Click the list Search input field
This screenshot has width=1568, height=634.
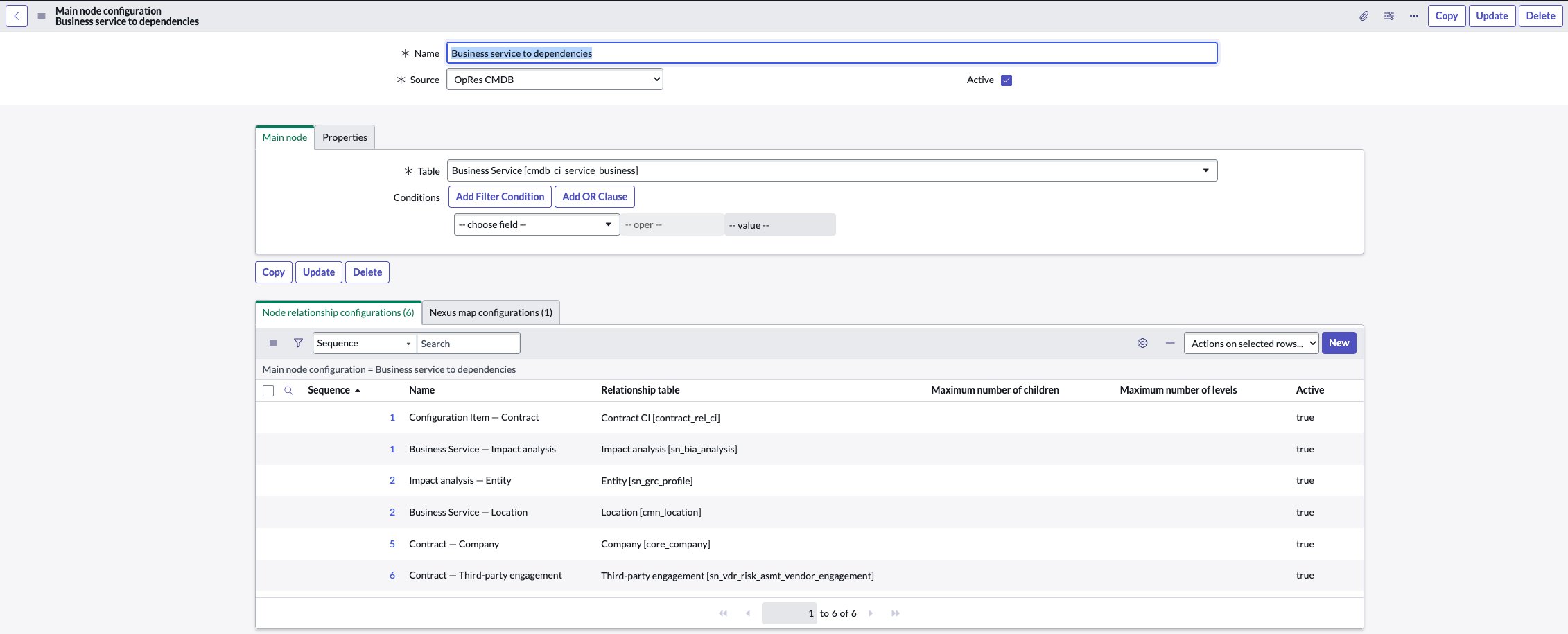[468, 344]
